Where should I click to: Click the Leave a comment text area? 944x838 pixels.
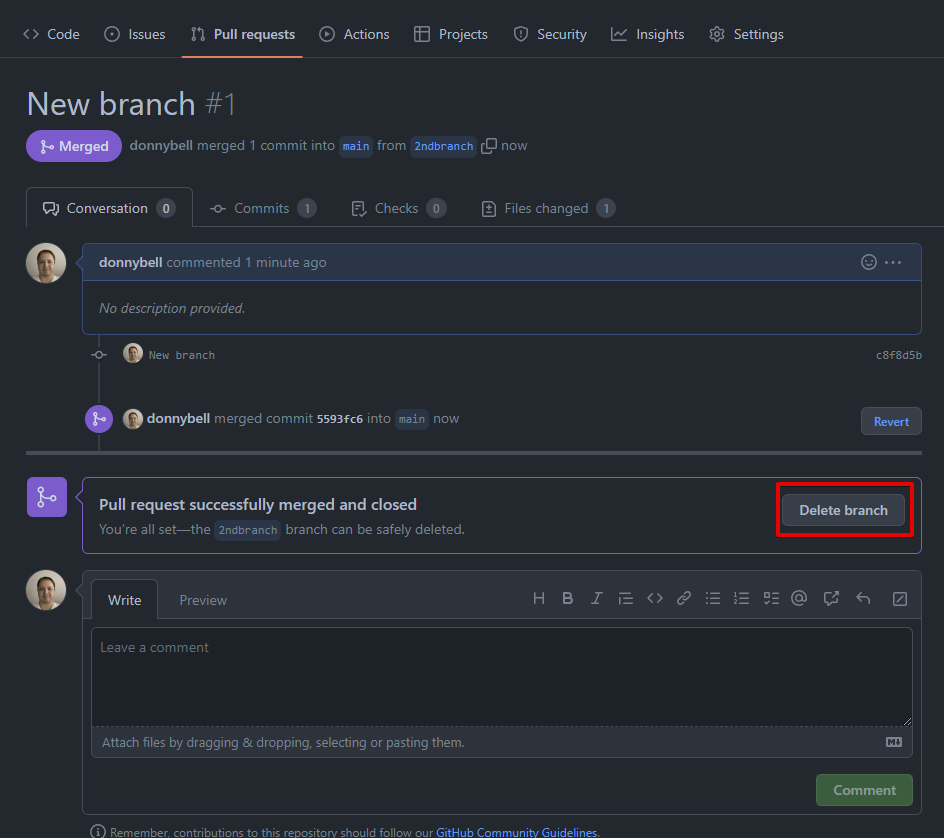500,675
